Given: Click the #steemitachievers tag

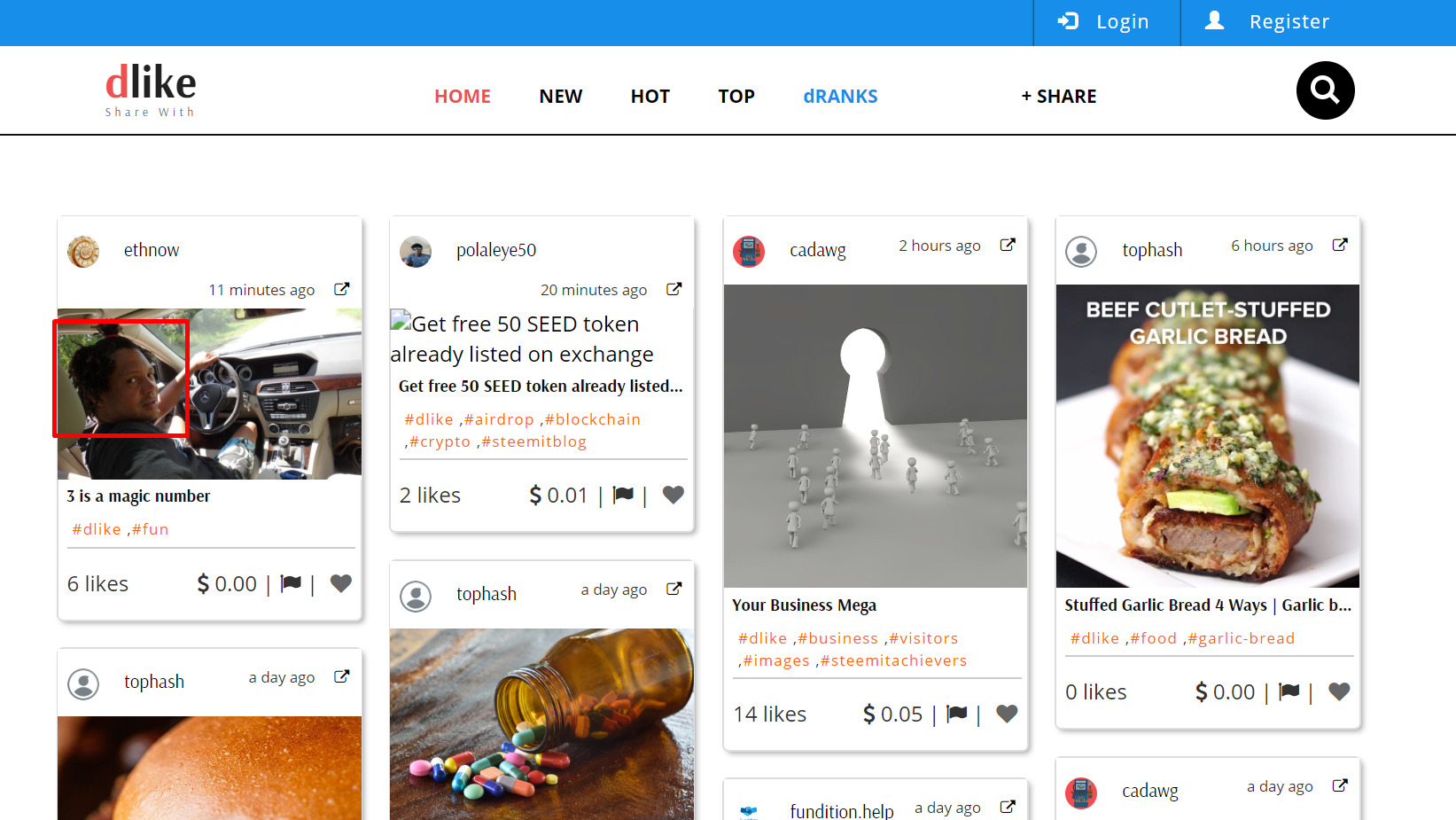Looking at the screenshot, I should click(x=893, y=660).
